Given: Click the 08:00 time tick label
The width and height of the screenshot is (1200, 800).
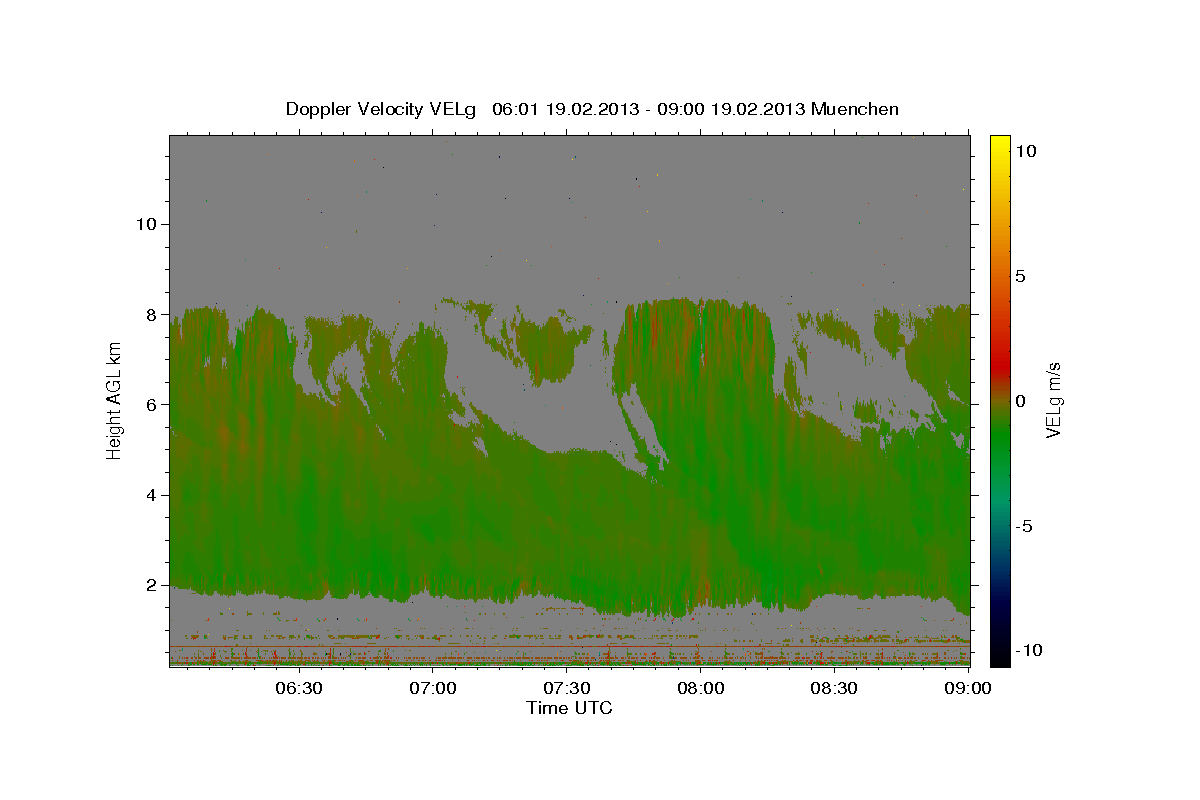Looking at the screenshot, I should click(x=701, y=688).
